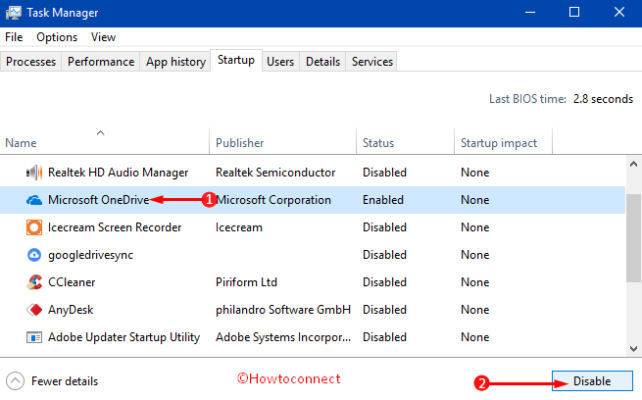
Task: Switch to the App history tab
Action: (176, 62)
